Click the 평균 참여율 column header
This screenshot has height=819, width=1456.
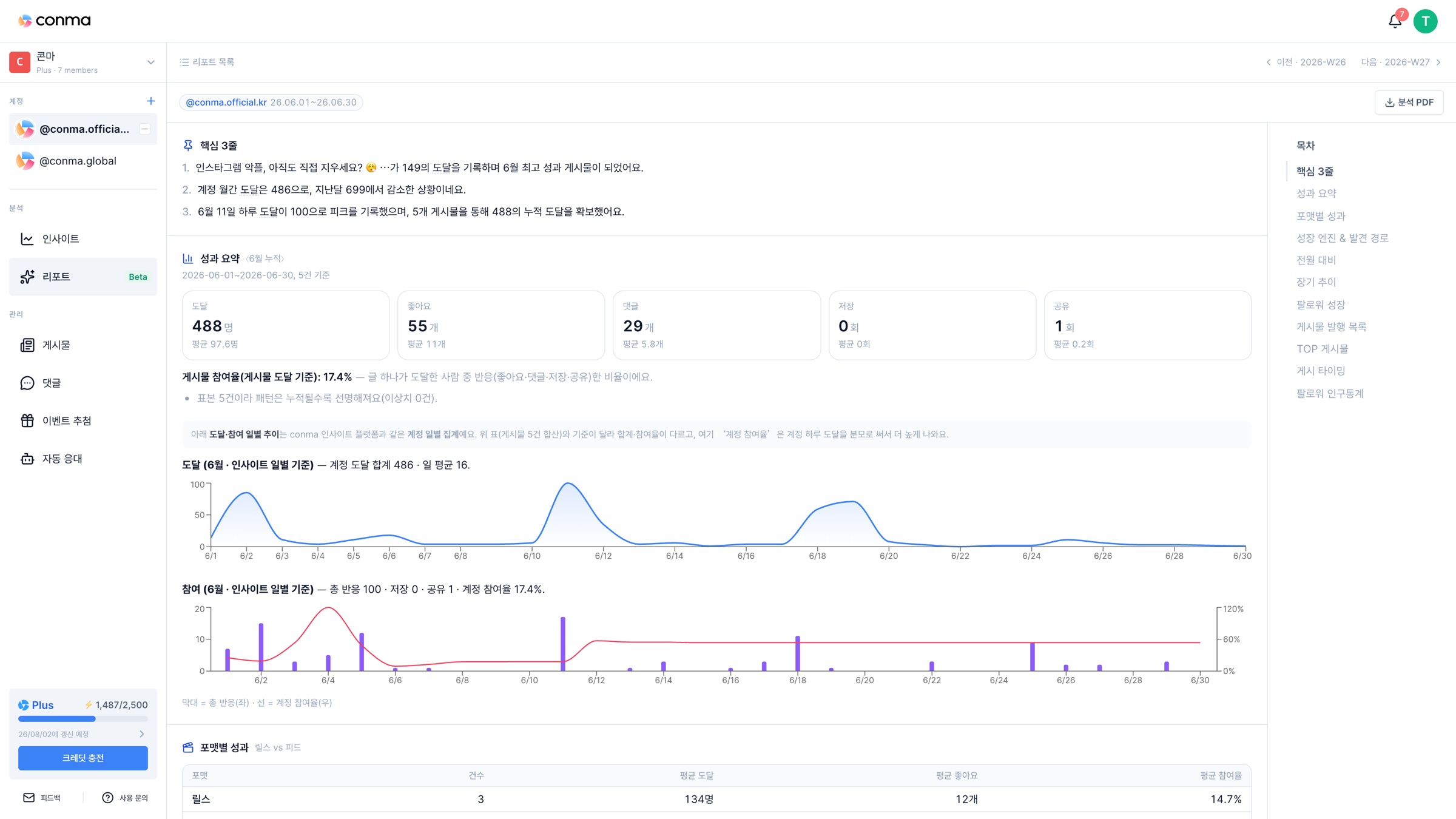click(1221, 775)
